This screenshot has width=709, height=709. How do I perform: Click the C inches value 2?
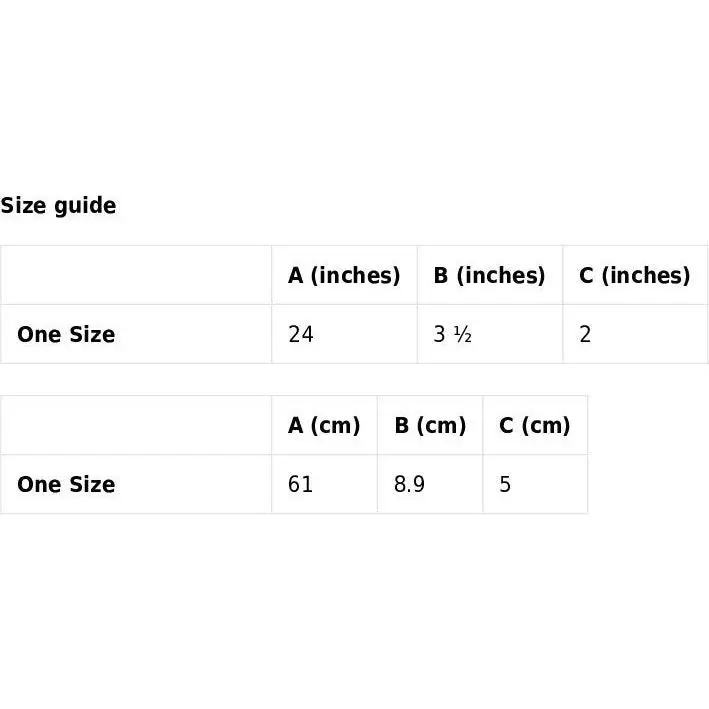tap(585, 334)
